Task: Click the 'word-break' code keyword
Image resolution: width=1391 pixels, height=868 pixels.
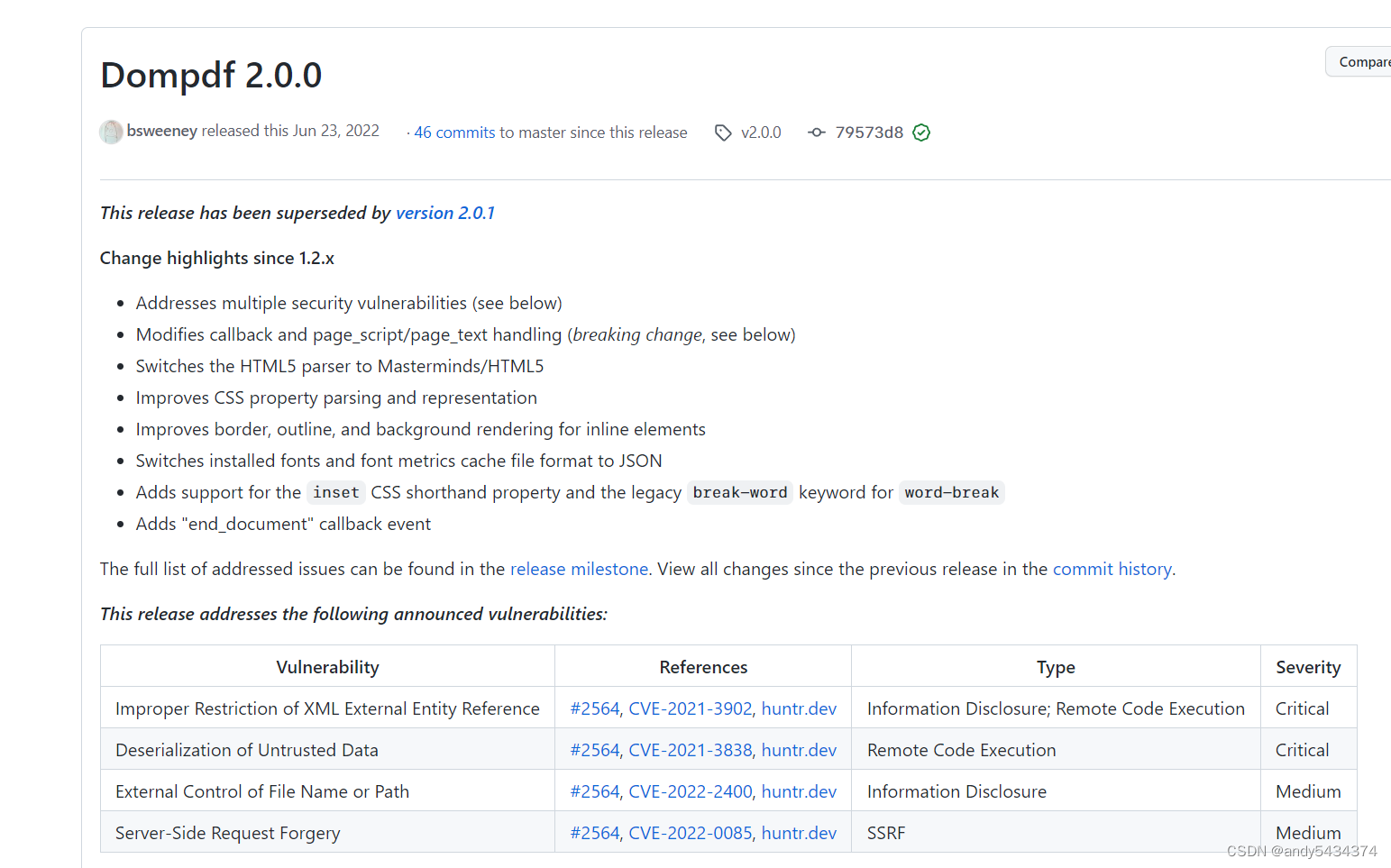Action: click(x=952, y=492)
